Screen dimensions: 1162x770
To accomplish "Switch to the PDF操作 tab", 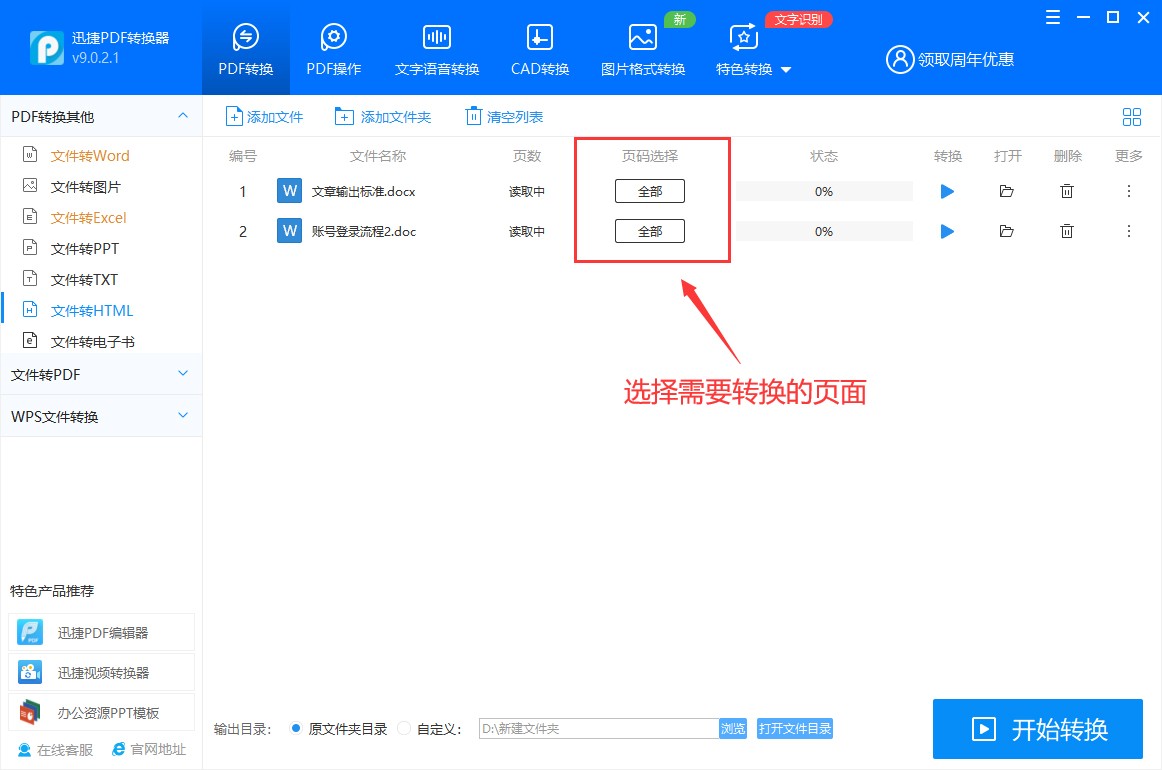I will pyautogui.click(x=333, y=49).
